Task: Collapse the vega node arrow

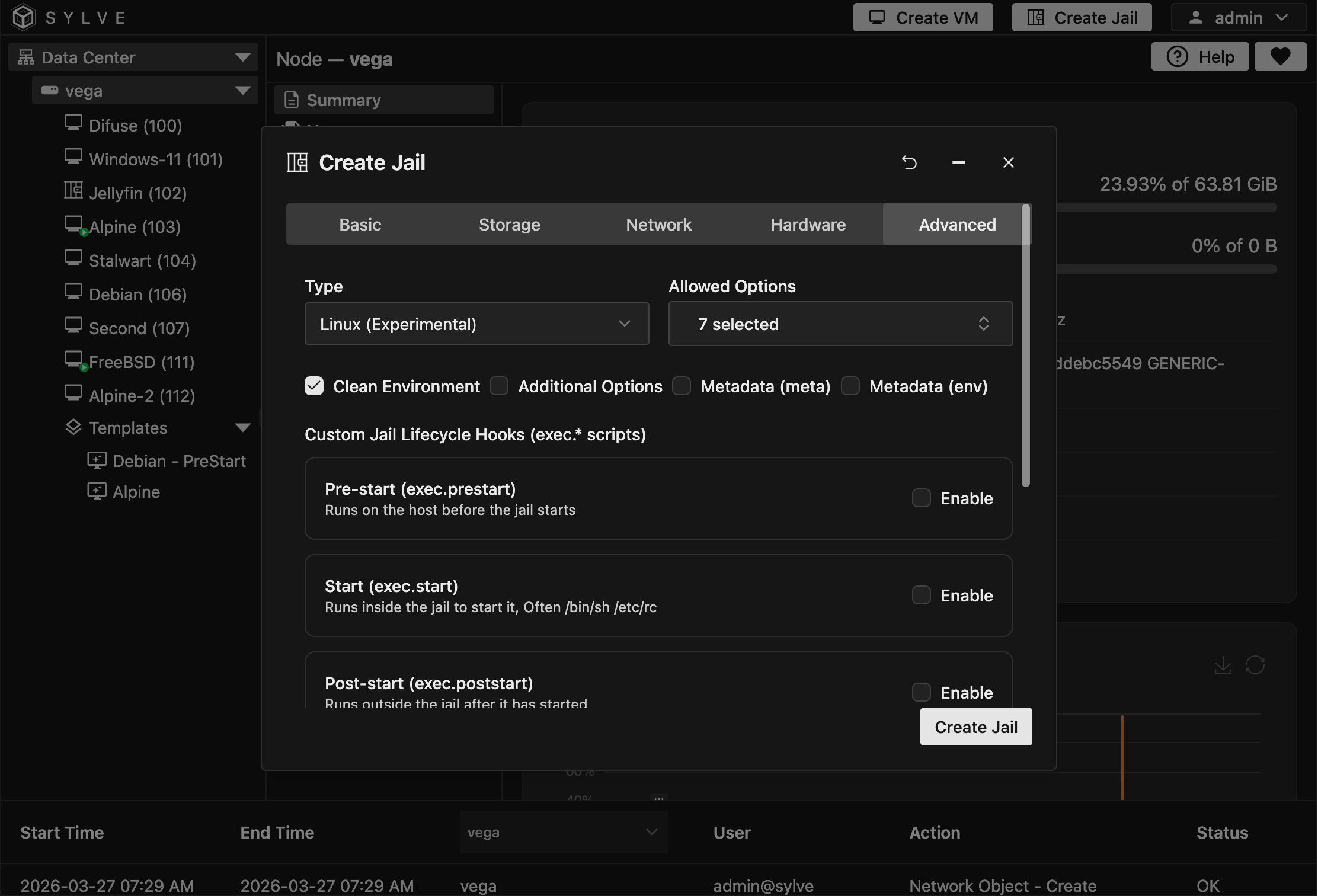Action: click(x=242, y=91)
